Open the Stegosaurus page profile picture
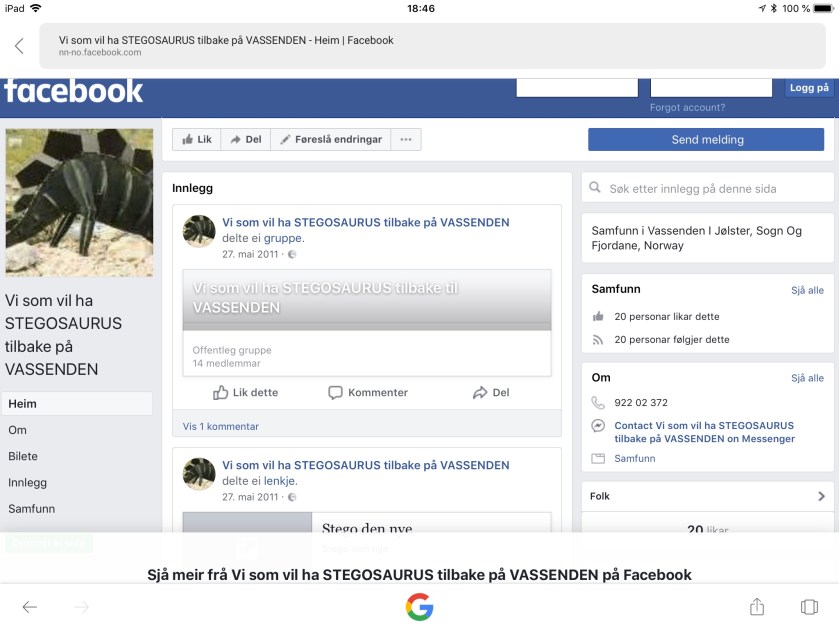 (79, 202)
